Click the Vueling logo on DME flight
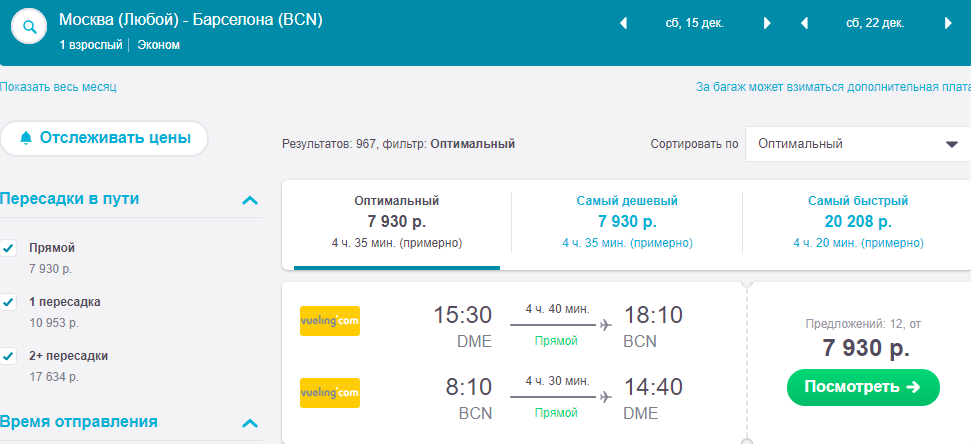Image resolution: width=971 pixels, height=444 pixels. tap(329, 321)
